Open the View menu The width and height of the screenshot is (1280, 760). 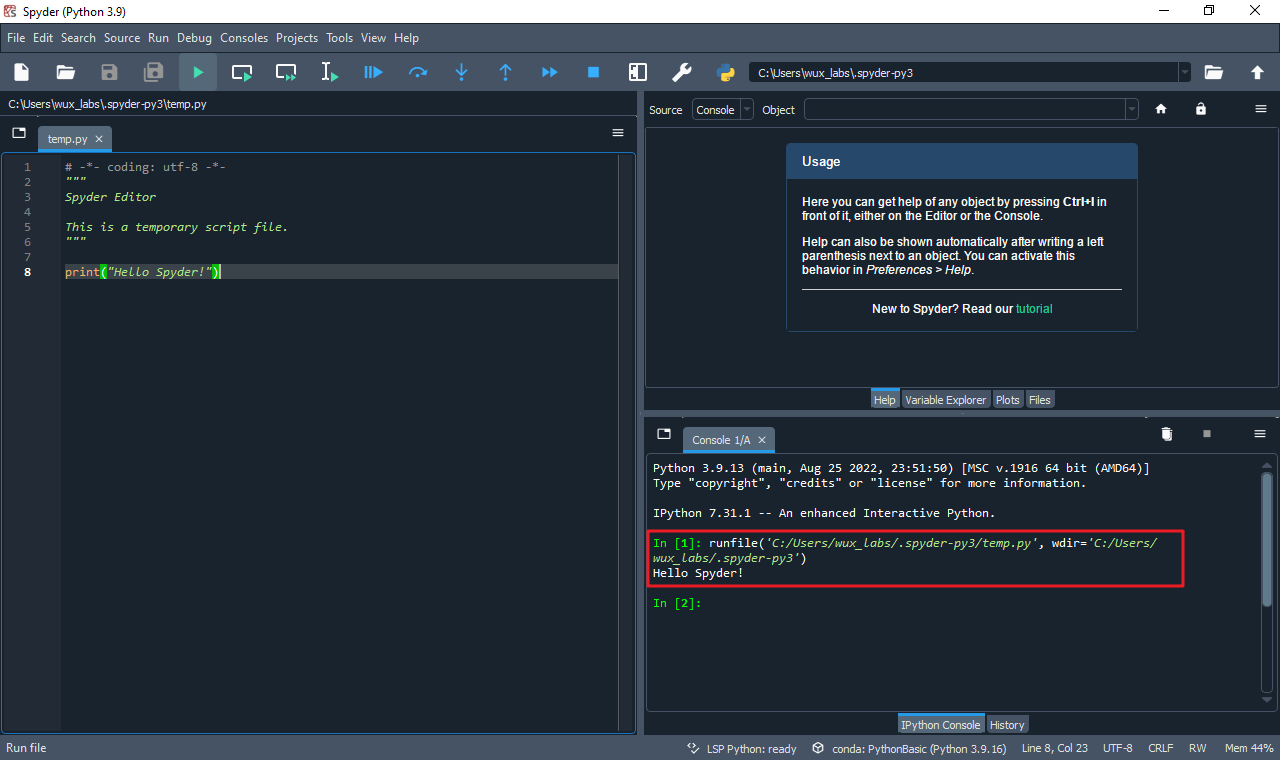coord(373,38)
